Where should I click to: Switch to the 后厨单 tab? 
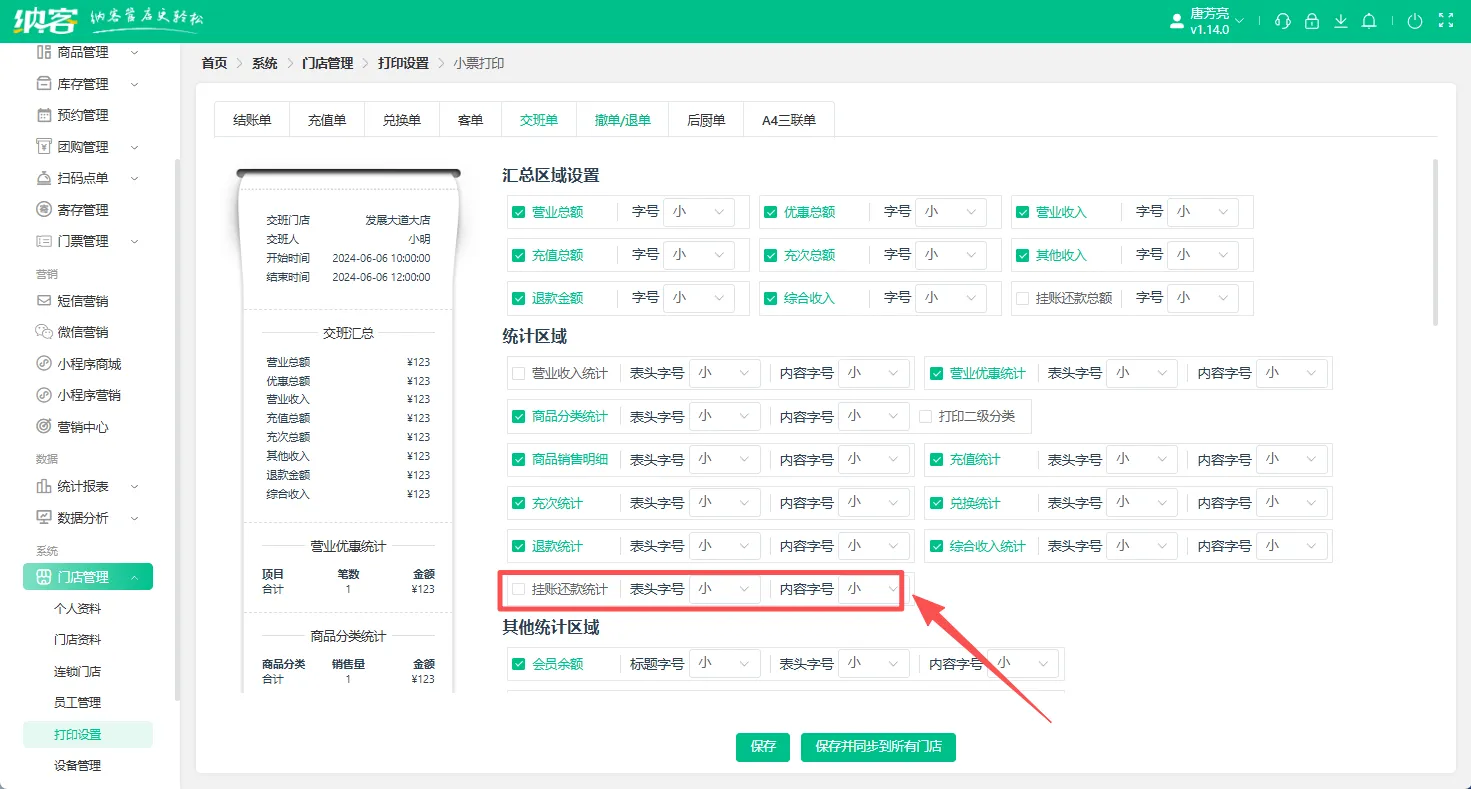(x=705, y=118)
